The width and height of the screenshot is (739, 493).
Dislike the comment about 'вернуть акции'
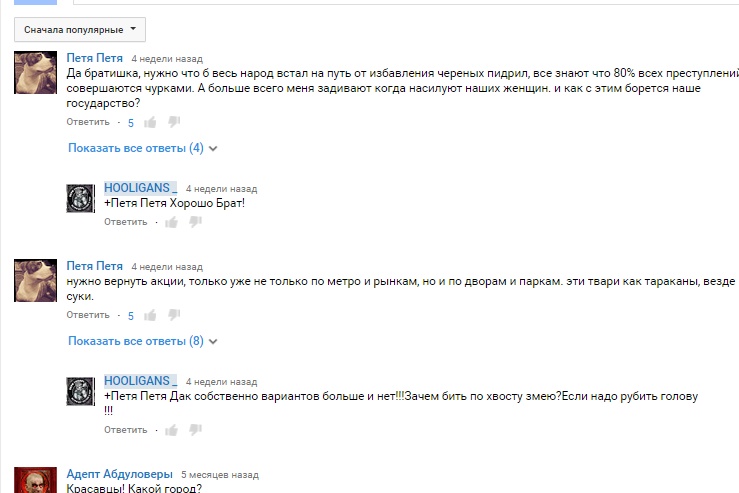pyautogui.click(x=174, y=315)
